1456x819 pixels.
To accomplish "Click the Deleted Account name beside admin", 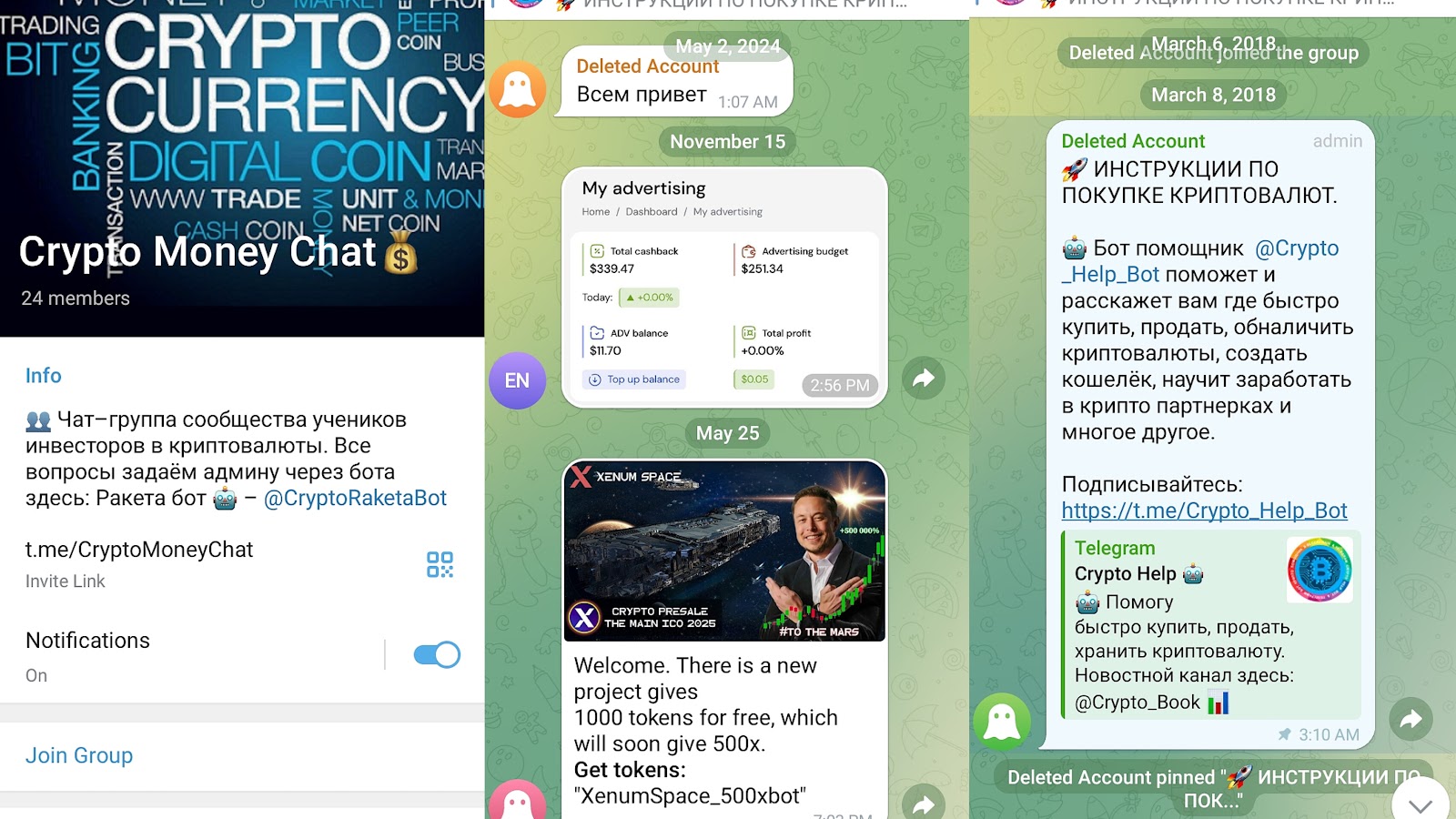I will (1133, 141).
